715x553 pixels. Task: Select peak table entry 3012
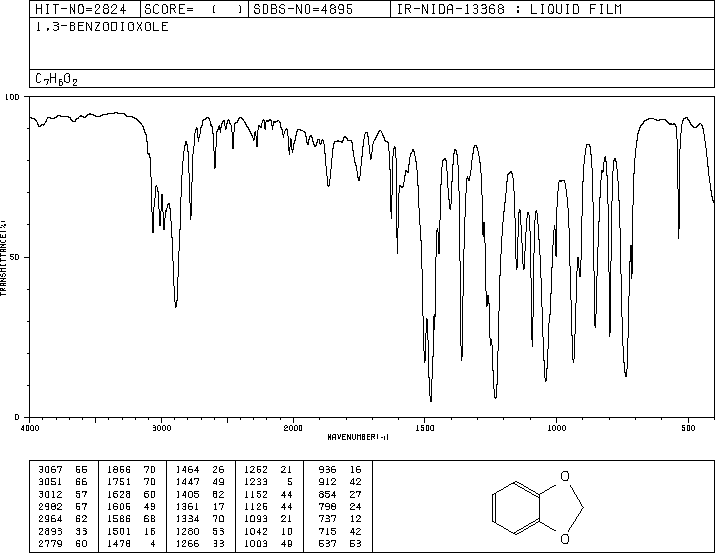click(50, 494)
